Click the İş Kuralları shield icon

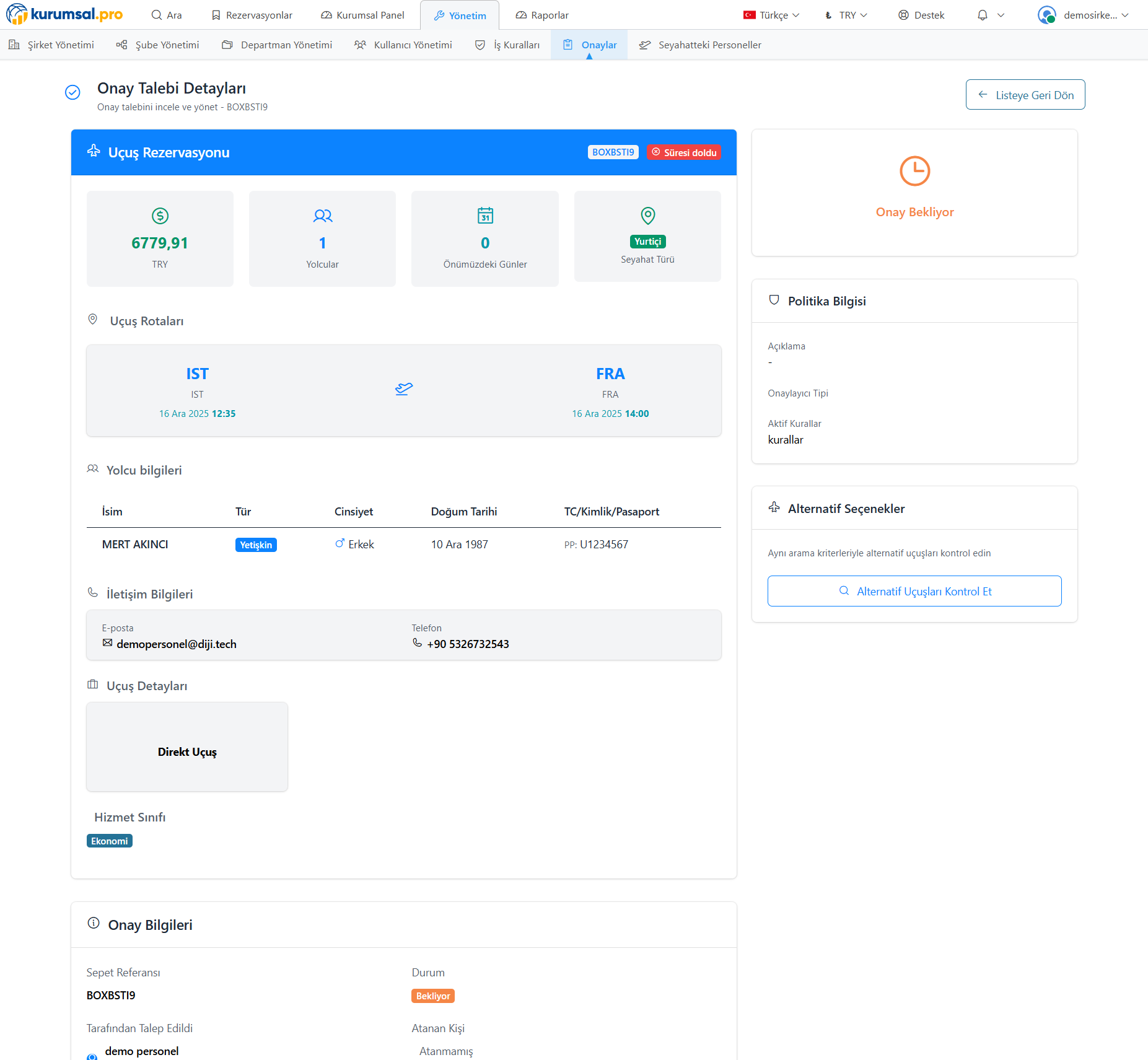(x=480, y=45)
